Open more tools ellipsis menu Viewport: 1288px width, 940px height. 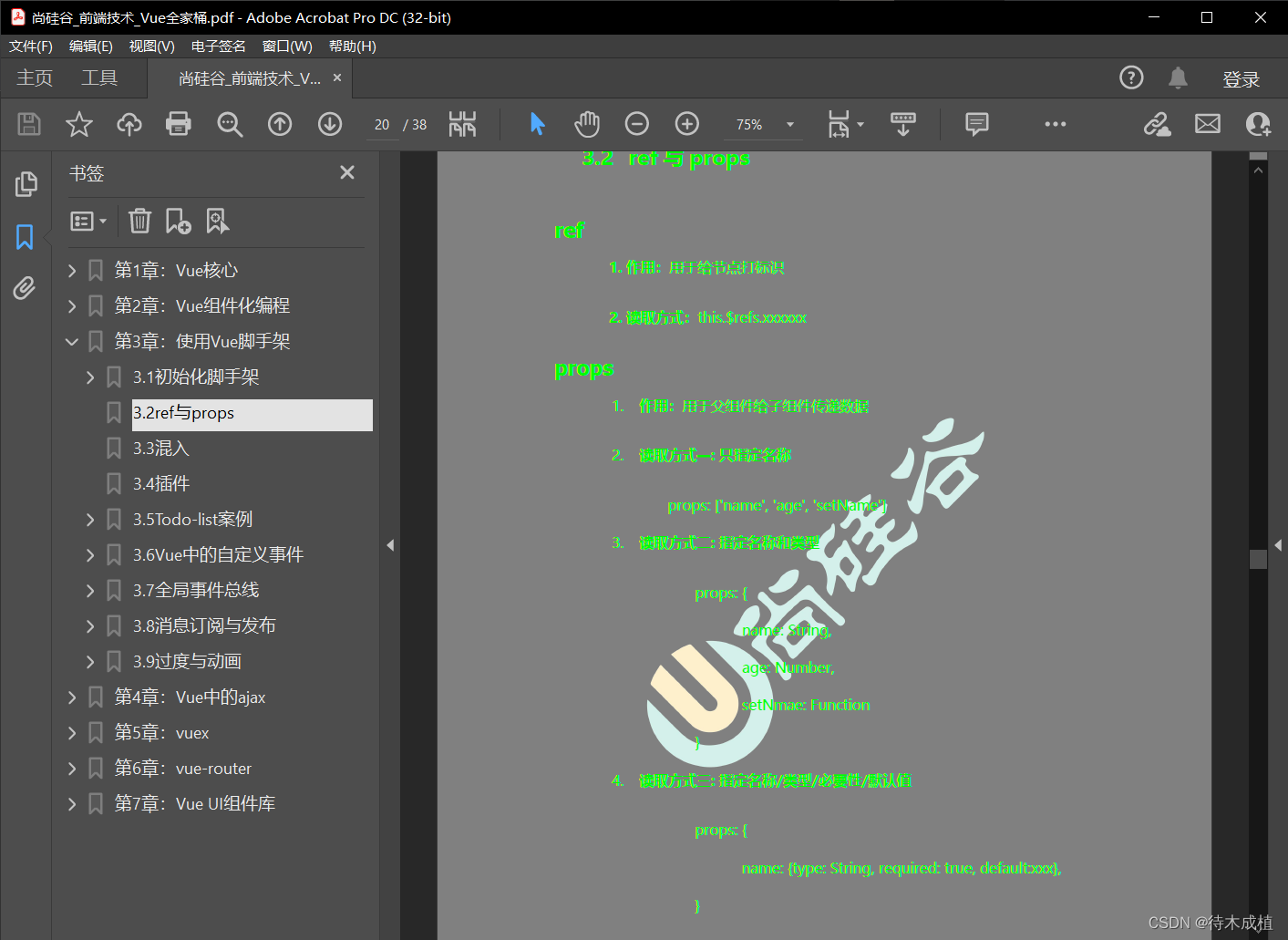1056,124
